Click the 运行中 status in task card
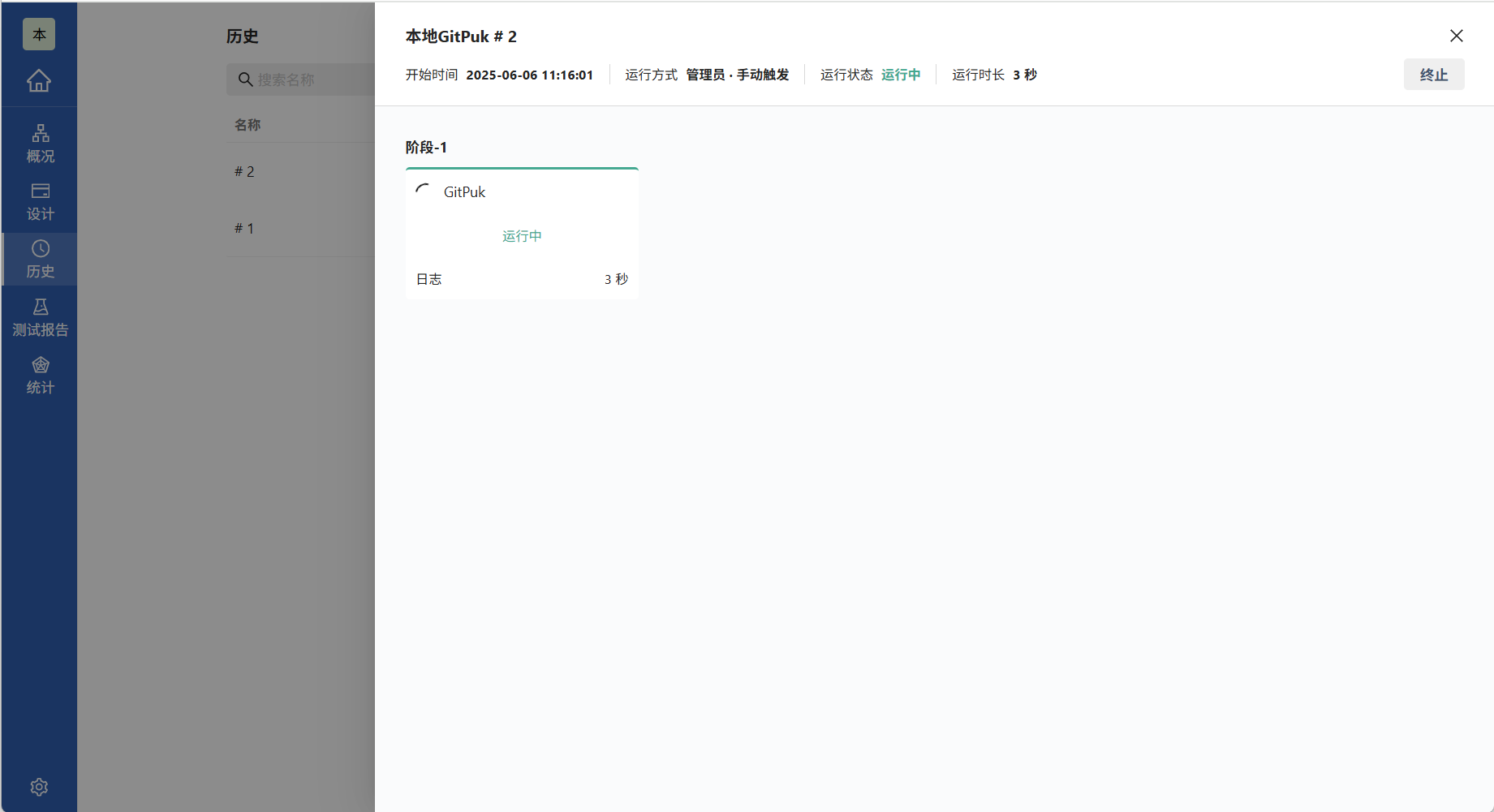Viewport: 1494px width, 812px height. (x=522, y=236)
